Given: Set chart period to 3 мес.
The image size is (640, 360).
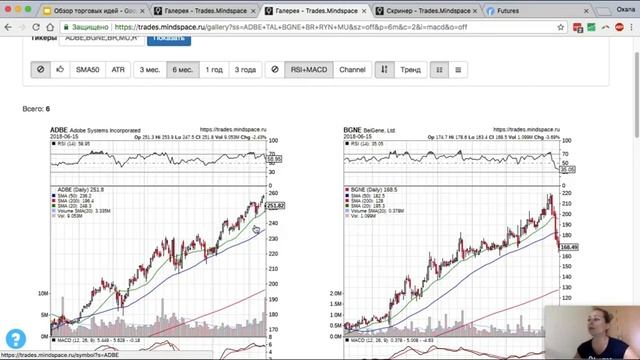Looking at the screenshot, I should click(150, 70).
